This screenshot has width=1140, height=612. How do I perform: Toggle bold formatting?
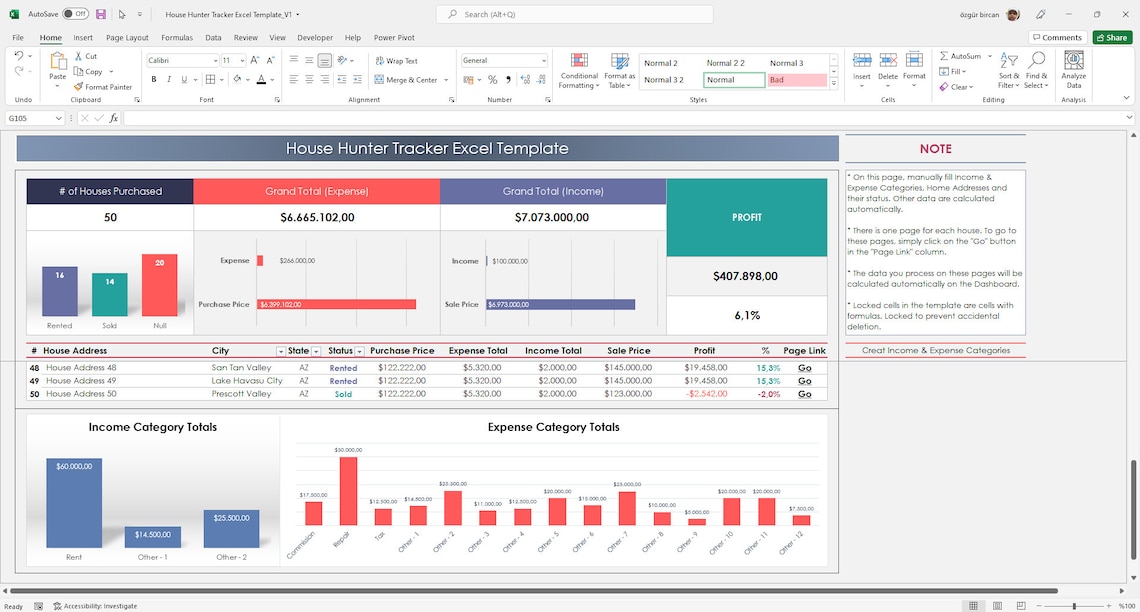click(152, 79)
